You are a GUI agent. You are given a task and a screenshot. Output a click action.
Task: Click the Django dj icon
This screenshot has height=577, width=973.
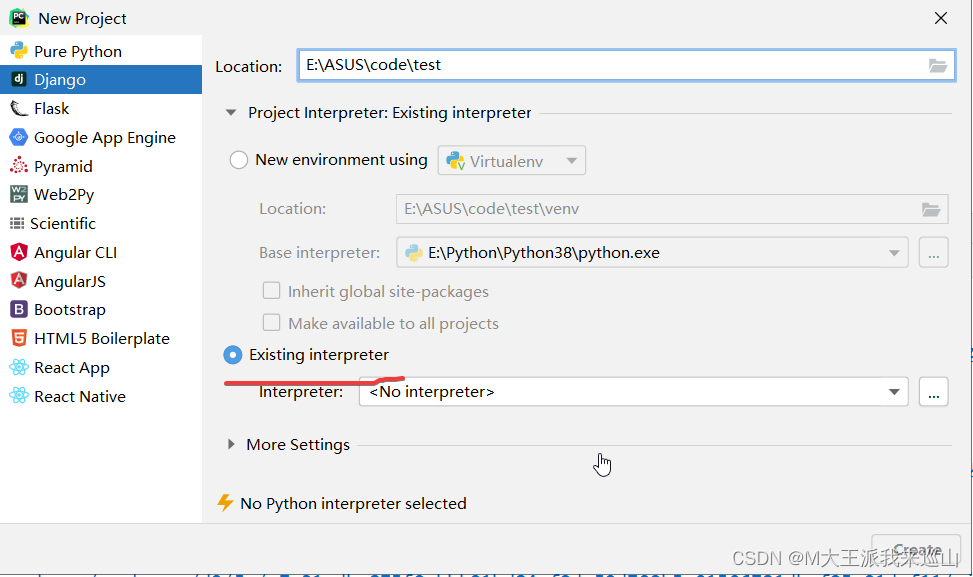(19, 79)
